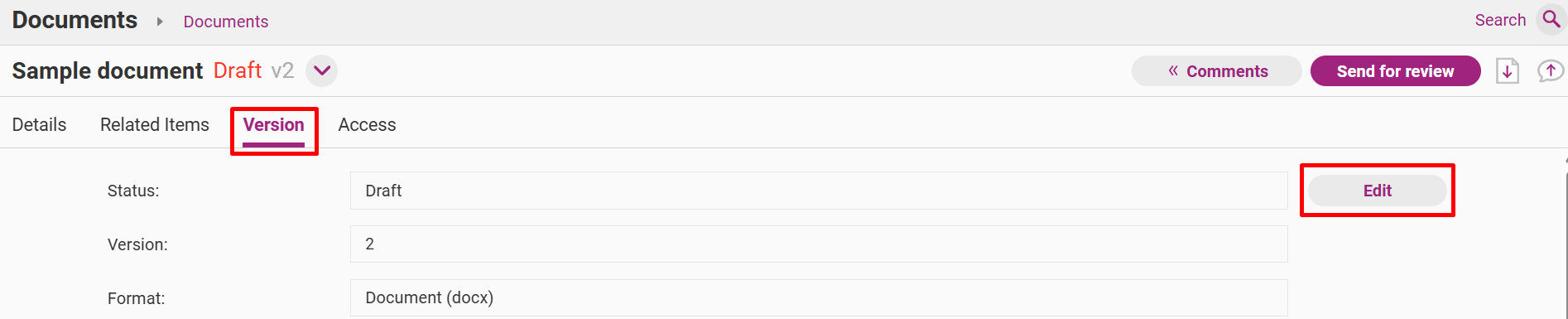This screenshot has width=1568, height=319.
Task: Click Send for review button
Action: pyautogui.click(x=1395, y=71)
